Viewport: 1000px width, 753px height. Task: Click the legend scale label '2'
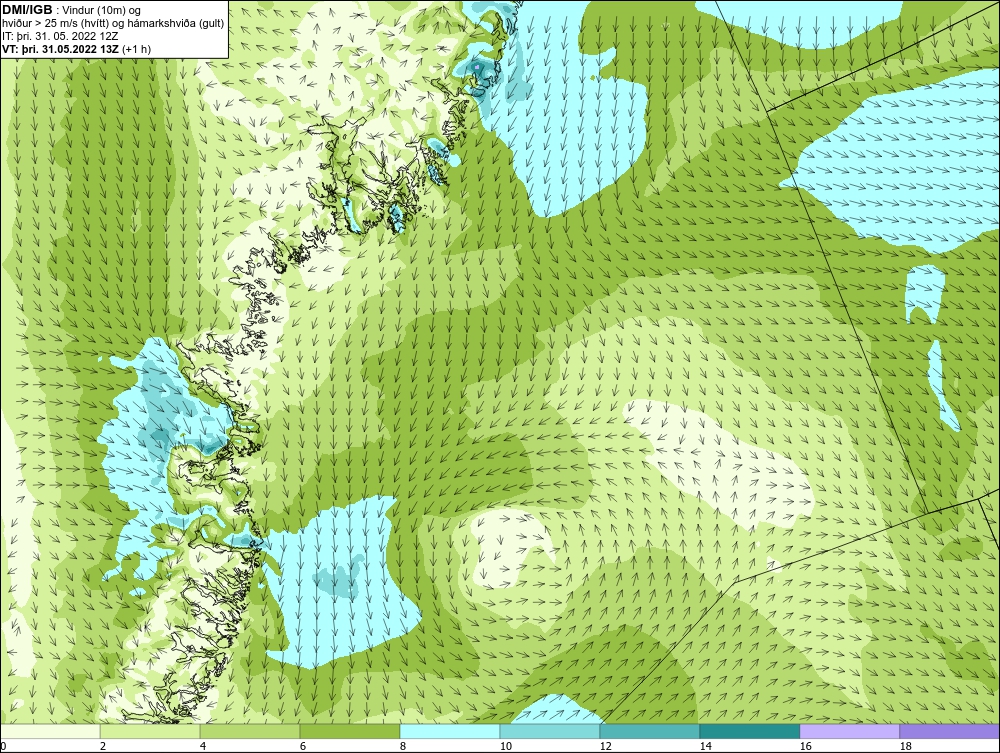point(103,746)
